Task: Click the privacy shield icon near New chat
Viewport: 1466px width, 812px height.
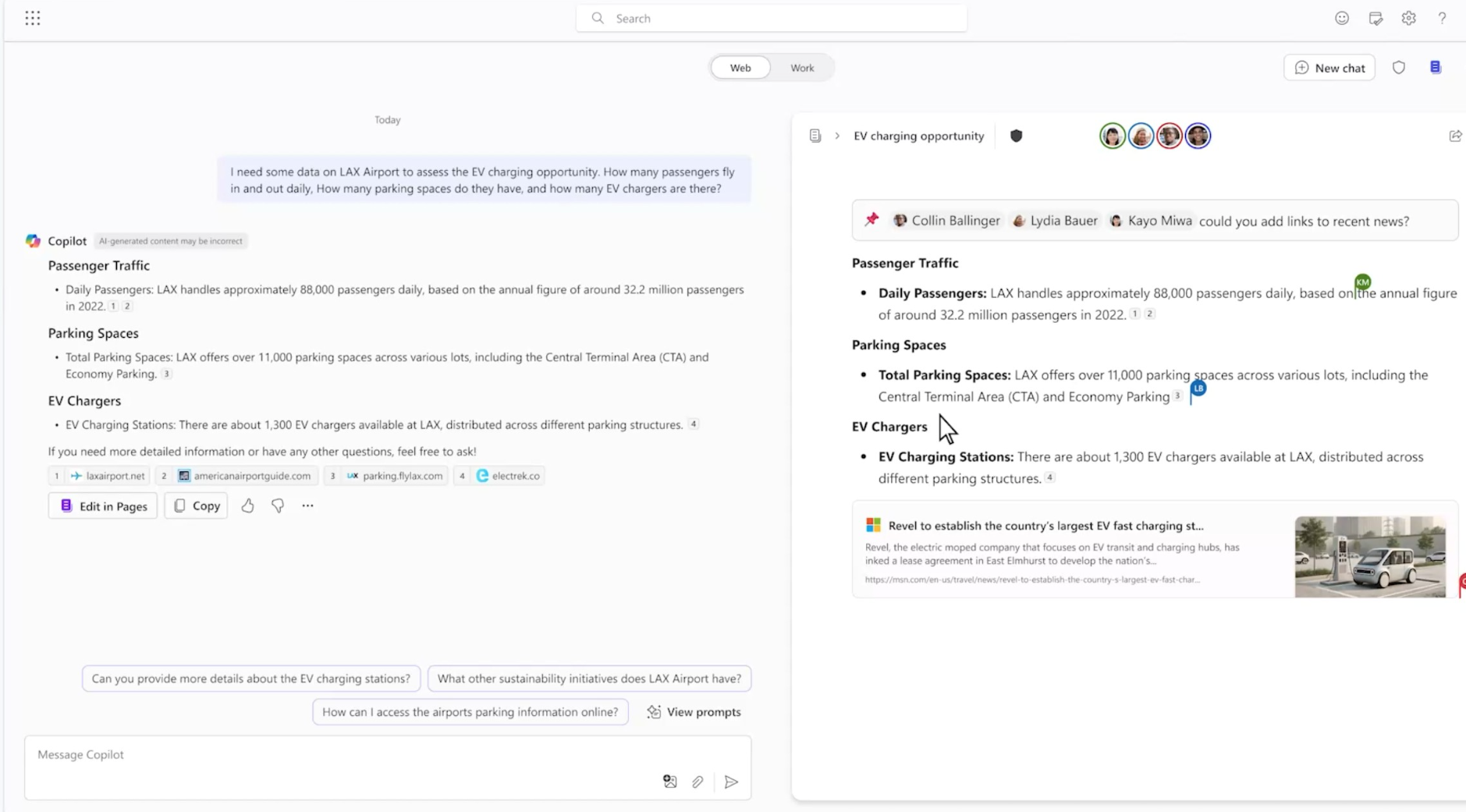Action: point(1399,67)
